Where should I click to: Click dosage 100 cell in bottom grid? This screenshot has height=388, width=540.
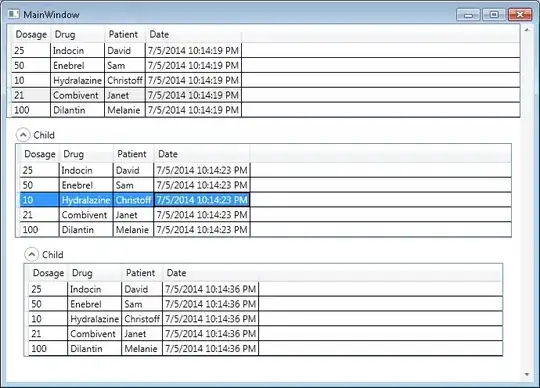(48, 348)
